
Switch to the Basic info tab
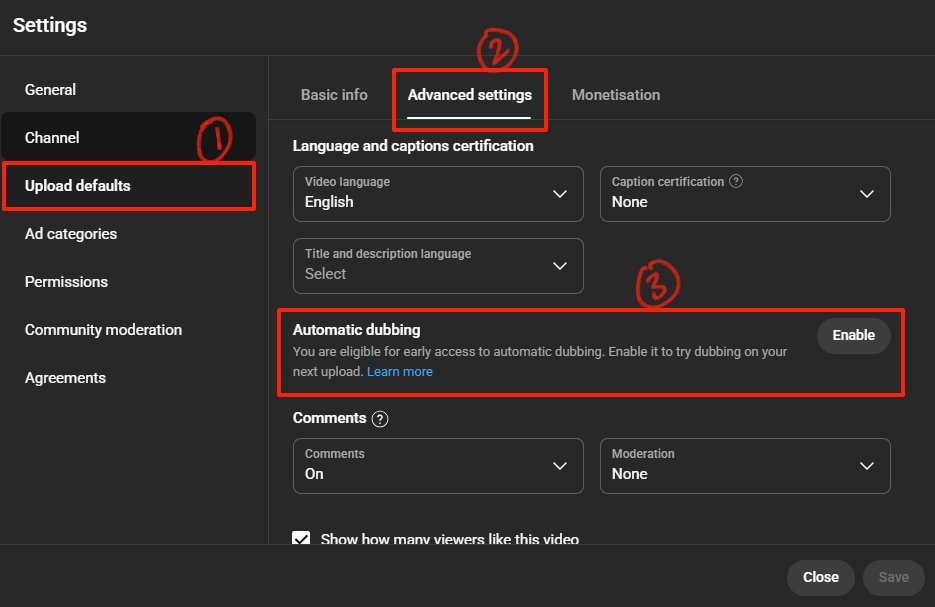[334, 94]
